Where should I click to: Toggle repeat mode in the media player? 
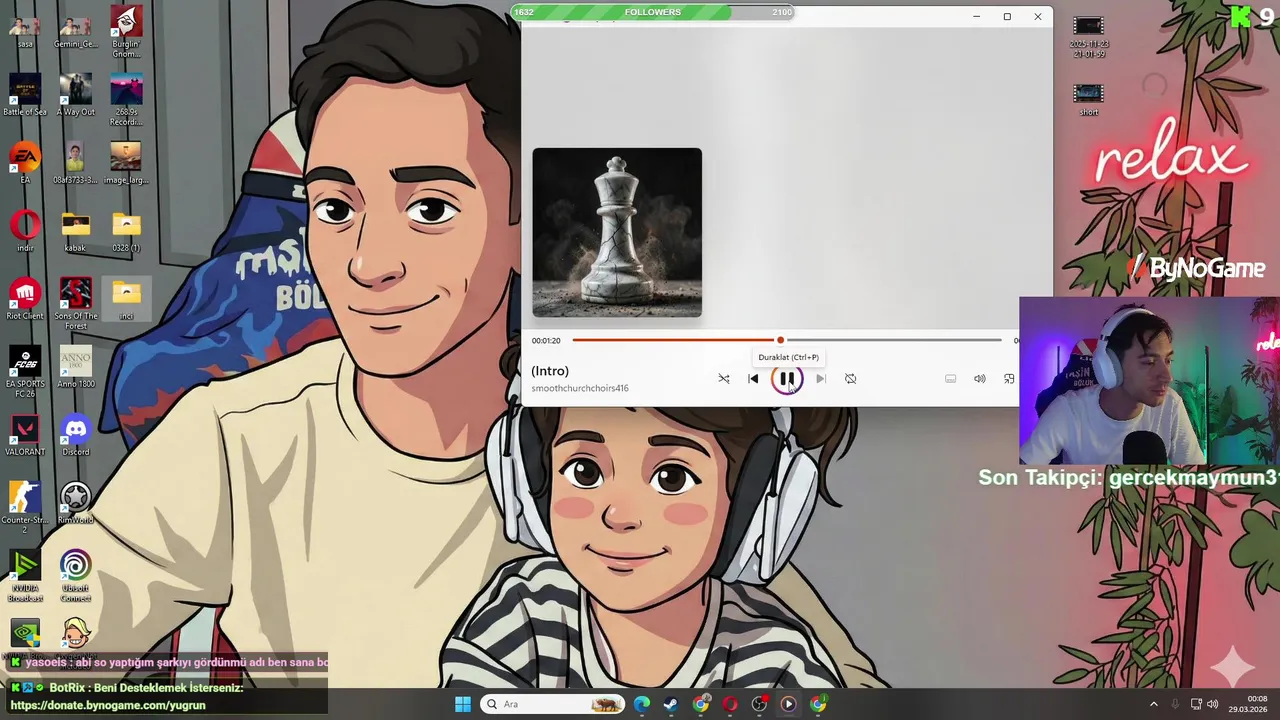(x=851, y=379)
